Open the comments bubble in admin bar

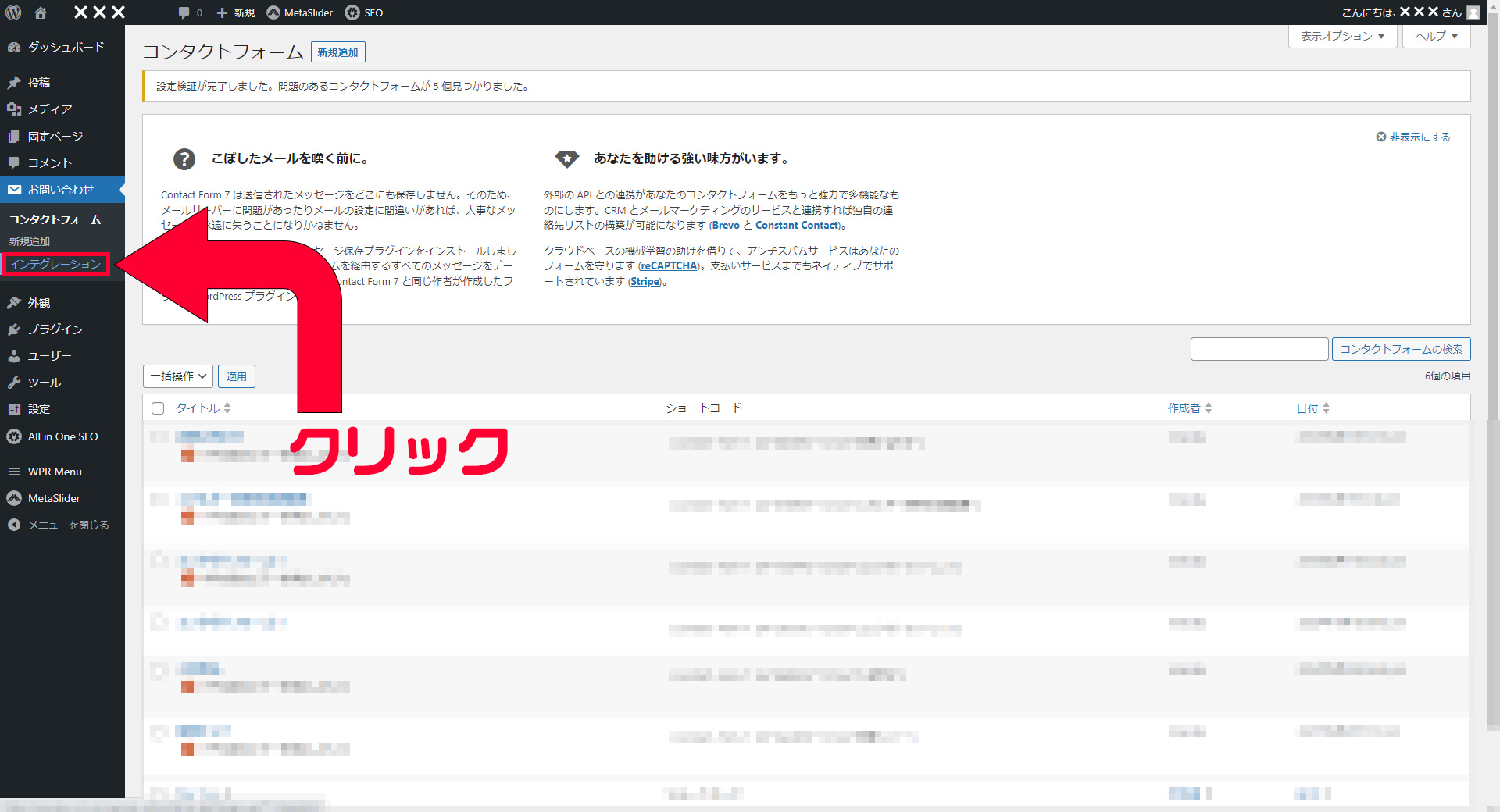pyautogui.click(x=184, y=12)
